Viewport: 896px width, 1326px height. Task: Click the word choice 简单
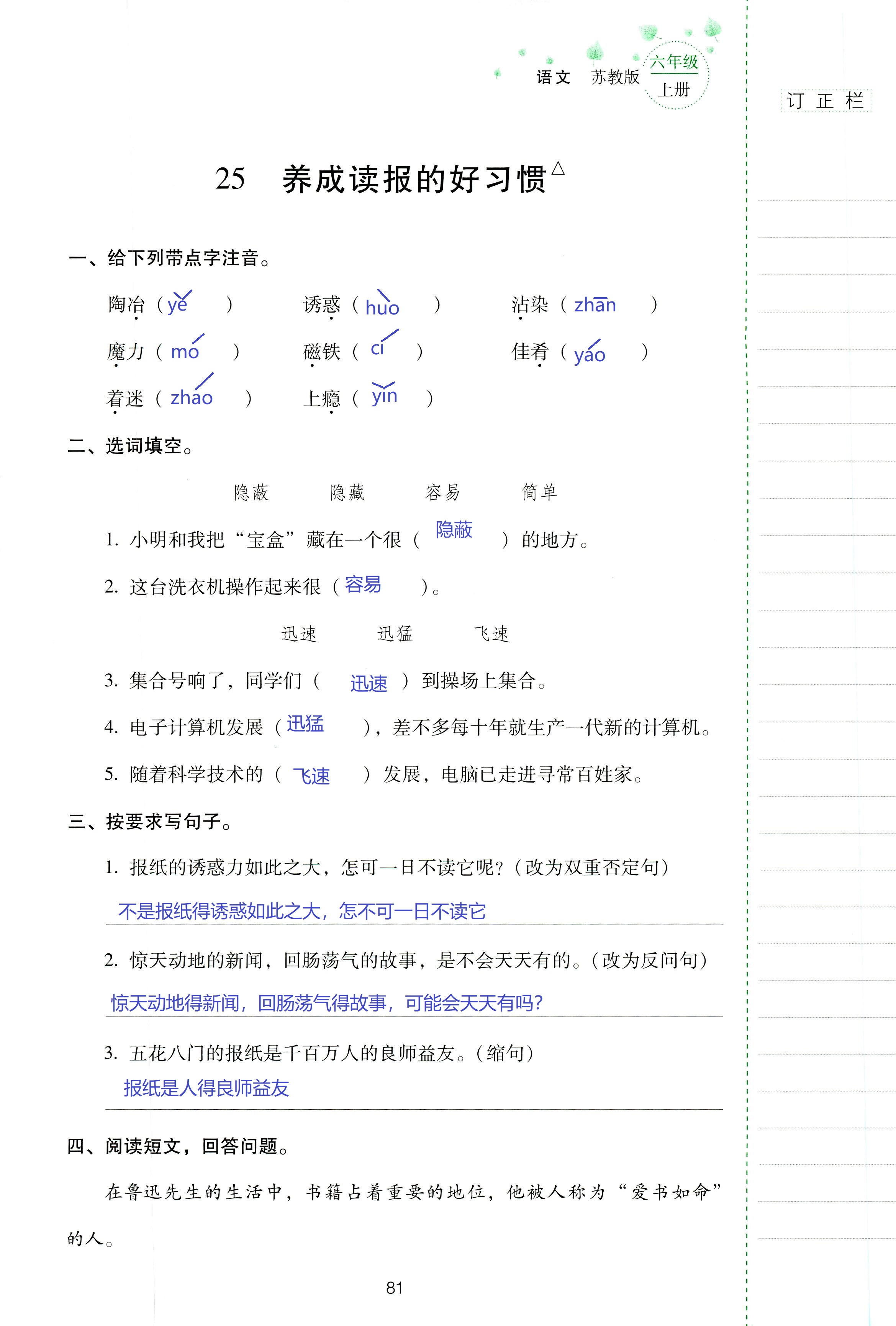pos(539,493)
